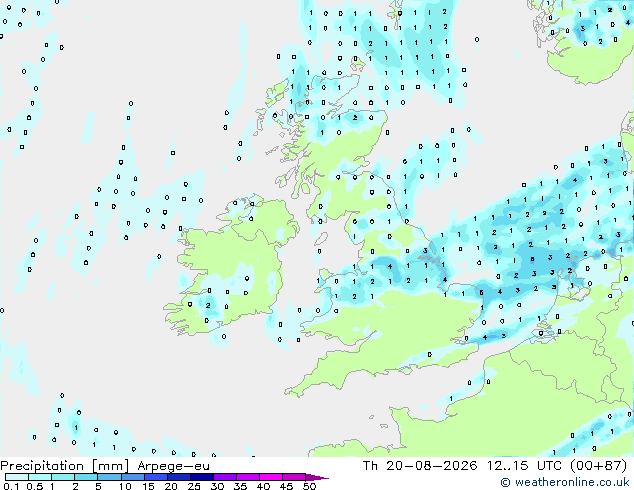The image size is (634, 490).
Task: Click the '0.5' legend scale label
Action: coord(35,486)
